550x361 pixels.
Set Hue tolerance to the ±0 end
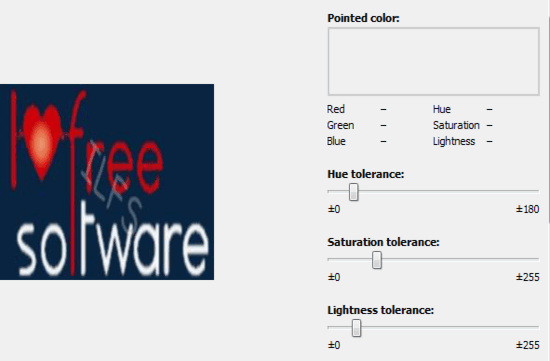pyautogui.click(x=329, y=192)
